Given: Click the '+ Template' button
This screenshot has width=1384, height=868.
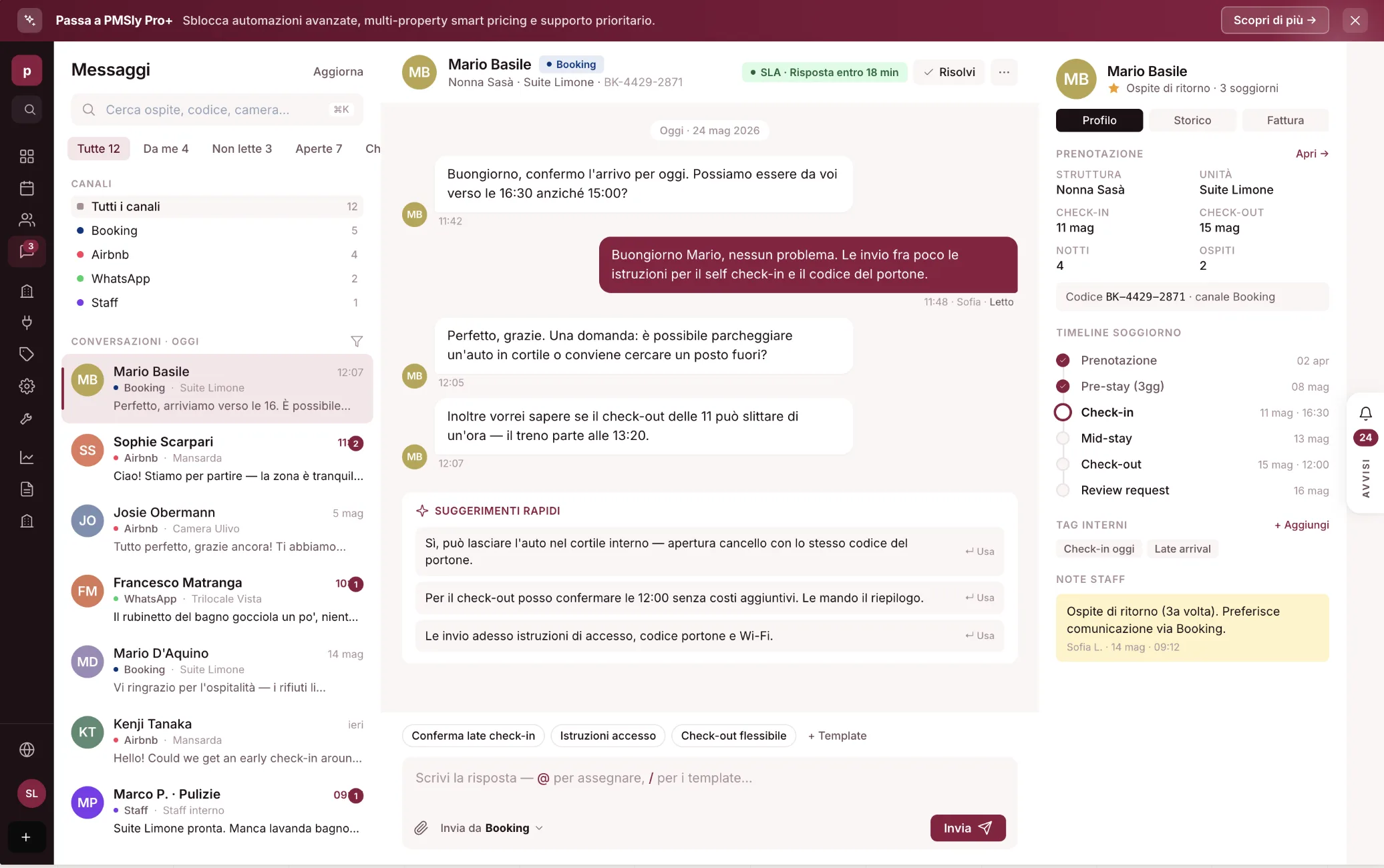Looking at the screenshot, I should (x=837, y=736).
